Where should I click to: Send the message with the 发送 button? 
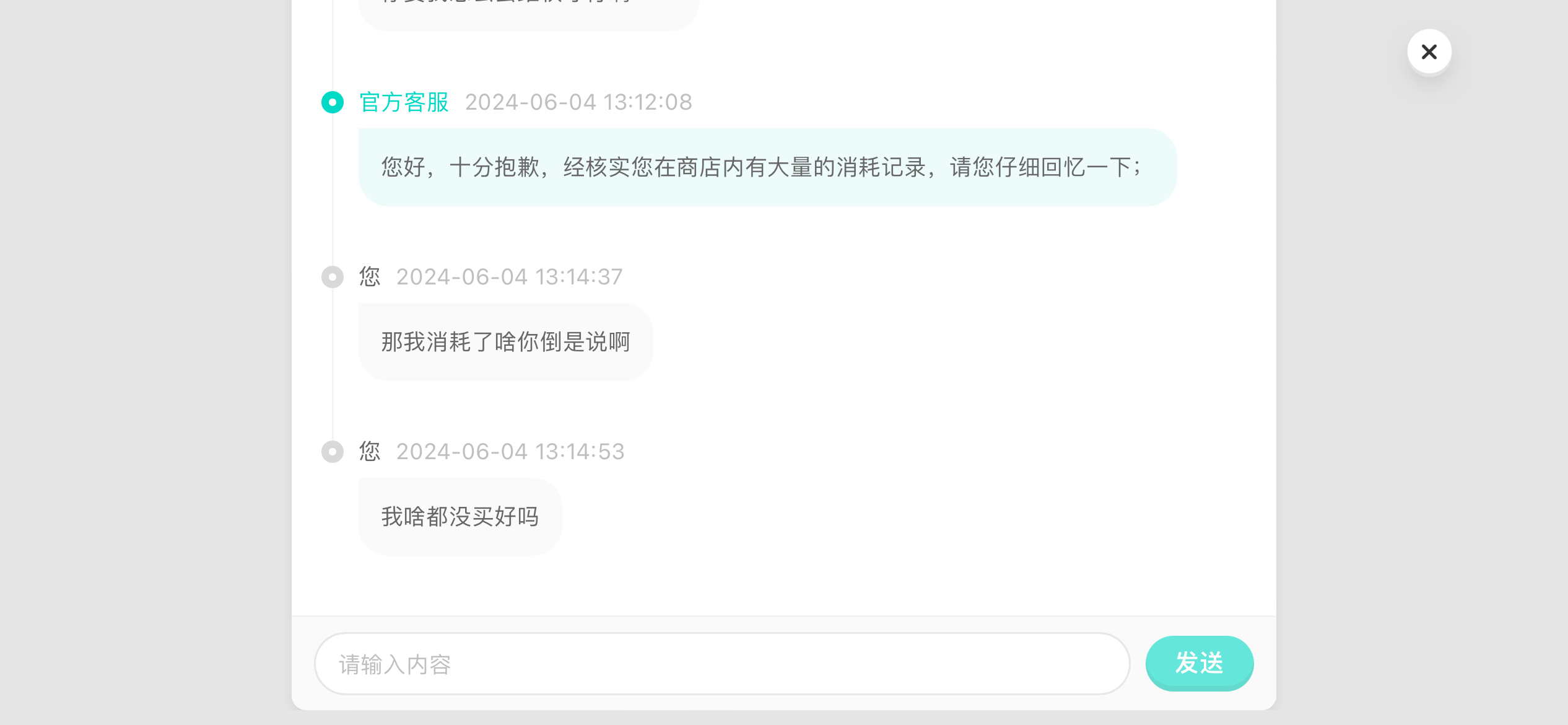(1200, 664)
